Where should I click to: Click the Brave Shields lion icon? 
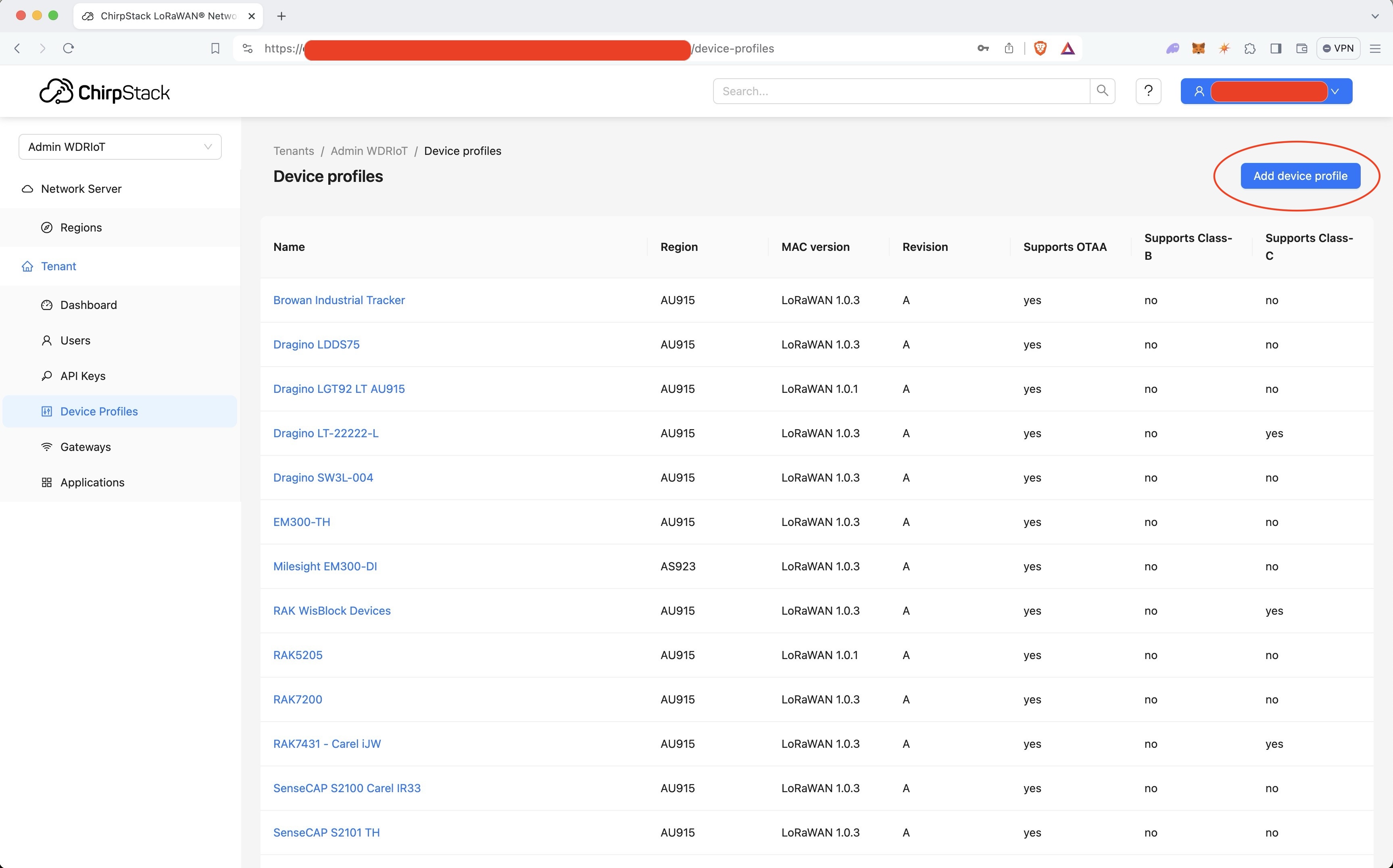[x=1040, y=48]
